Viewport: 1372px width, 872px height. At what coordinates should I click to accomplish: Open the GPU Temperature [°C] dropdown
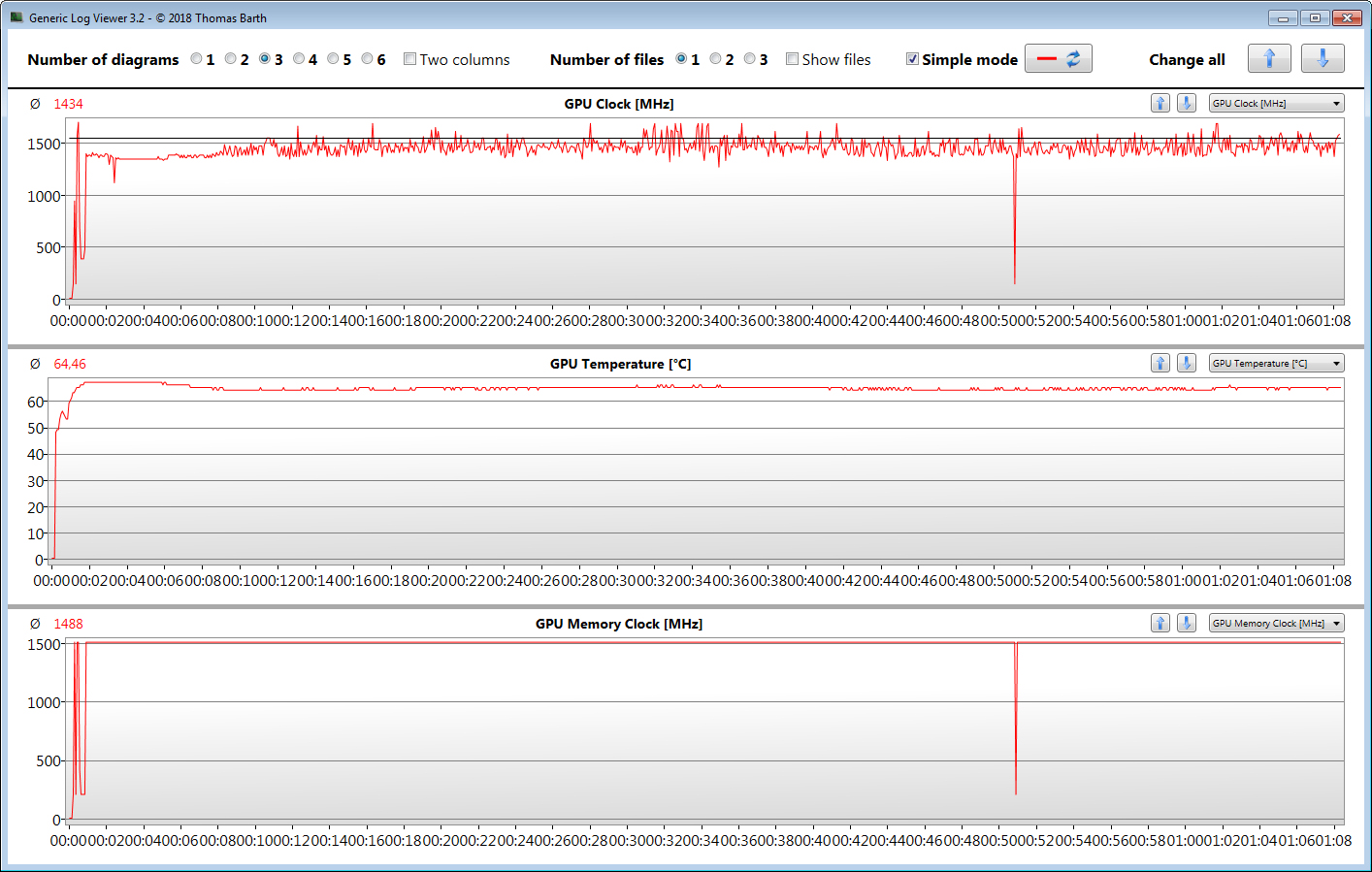point(1276,363)
